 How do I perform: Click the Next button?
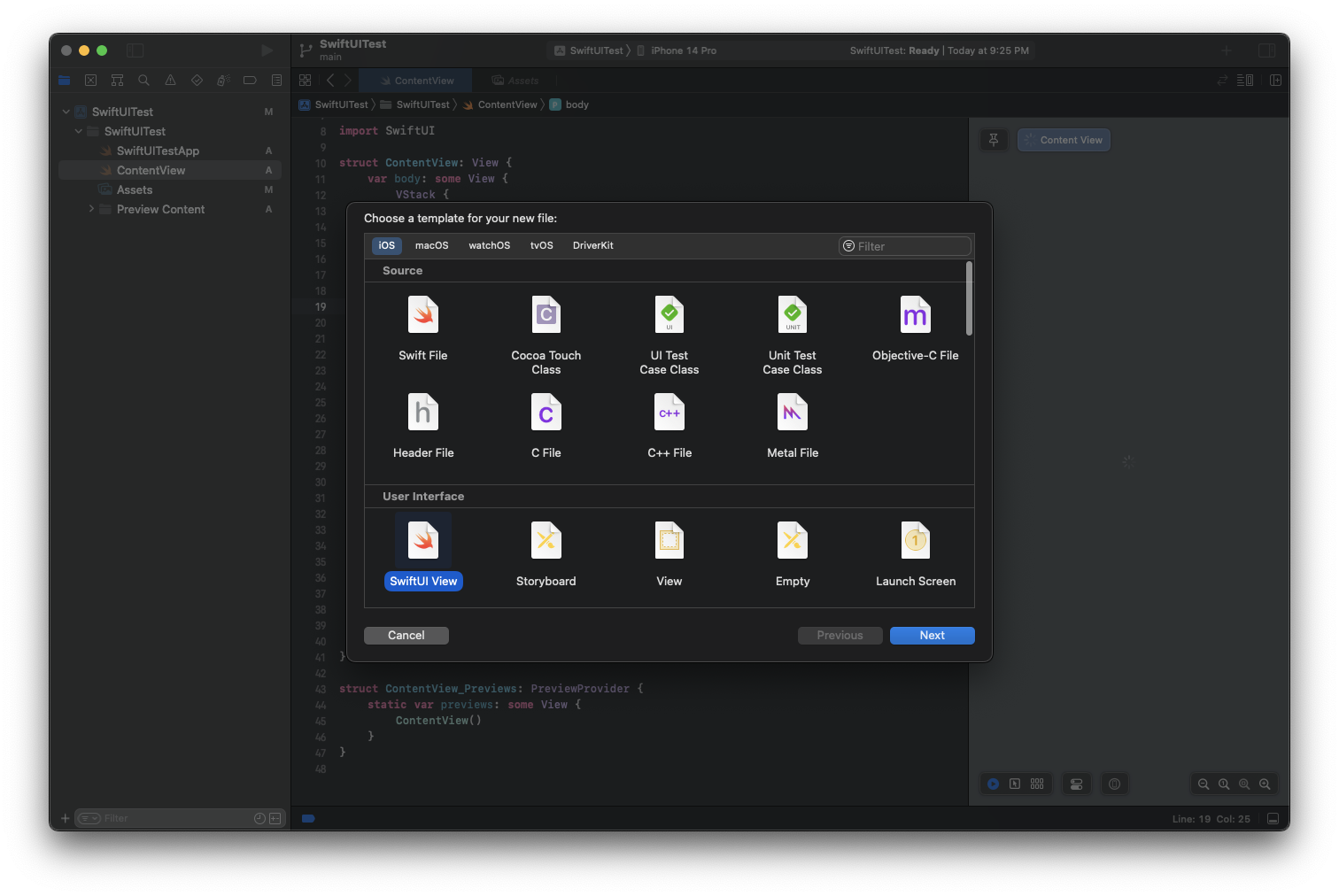coord(933,636)
